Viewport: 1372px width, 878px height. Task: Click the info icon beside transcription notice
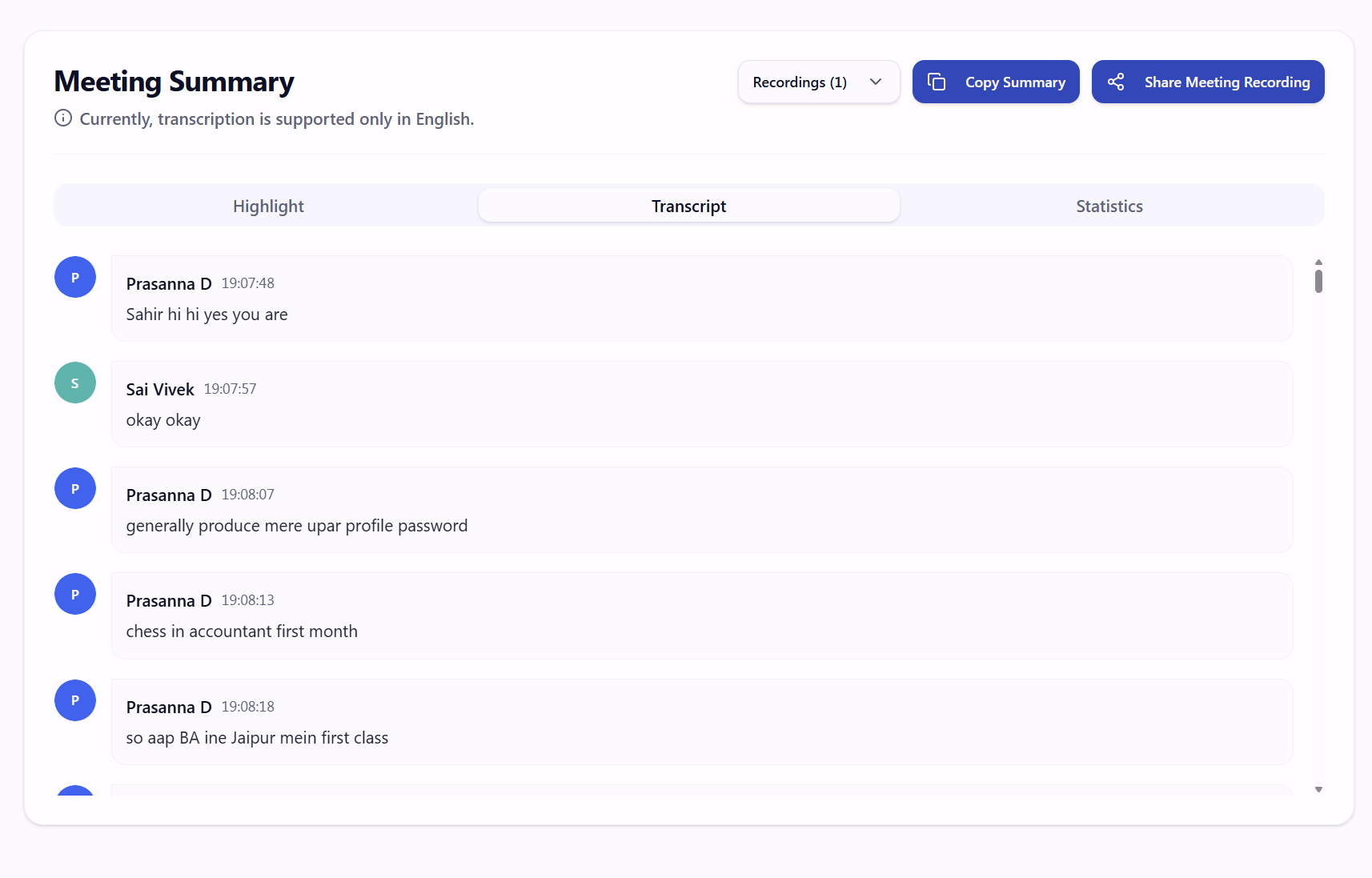63,118
